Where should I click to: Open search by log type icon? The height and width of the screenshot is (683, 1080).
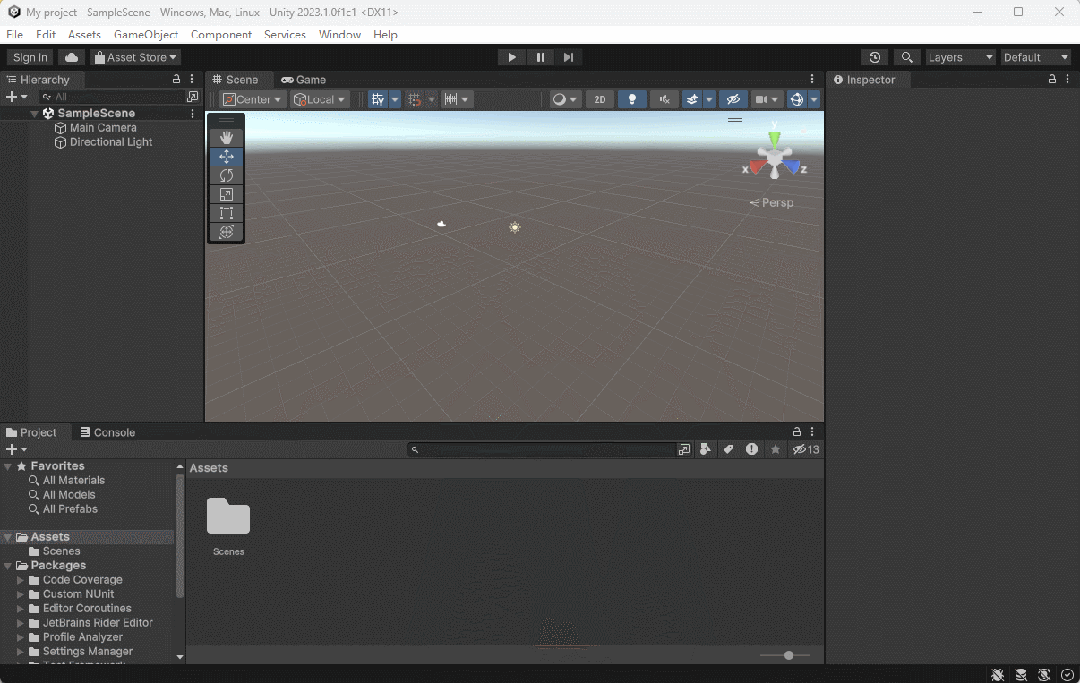click(x=751, y=450)
